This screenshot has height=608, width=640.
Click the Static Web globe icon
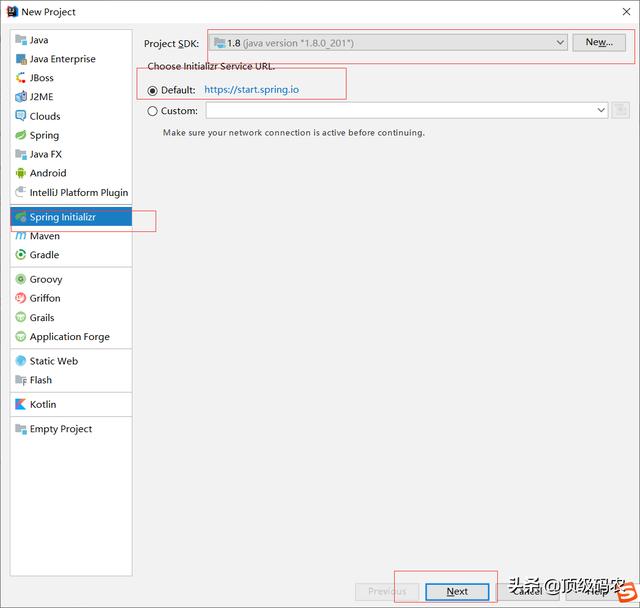[21, 361]
